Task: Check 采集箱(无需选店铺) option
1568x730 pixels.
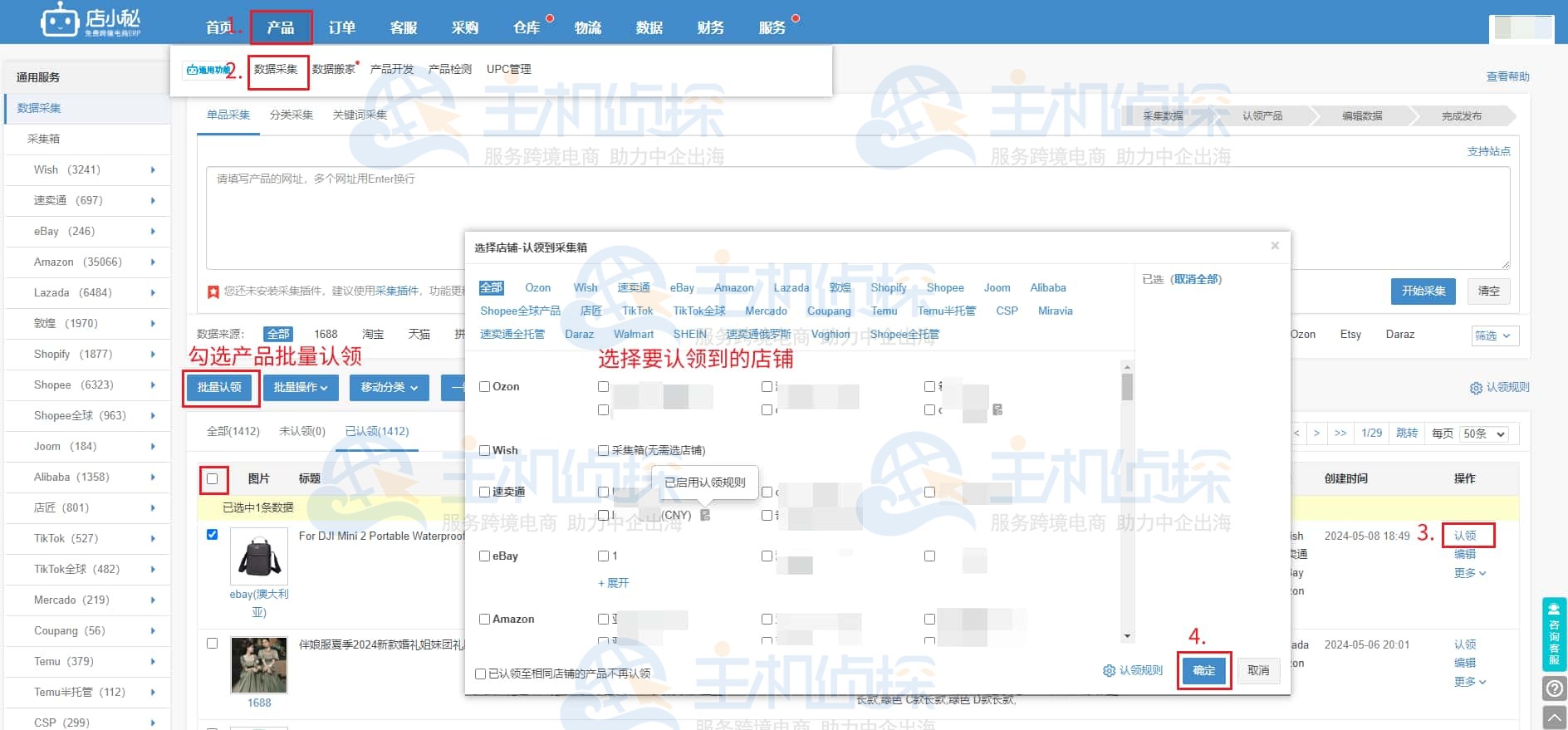Action: [604, 450]
